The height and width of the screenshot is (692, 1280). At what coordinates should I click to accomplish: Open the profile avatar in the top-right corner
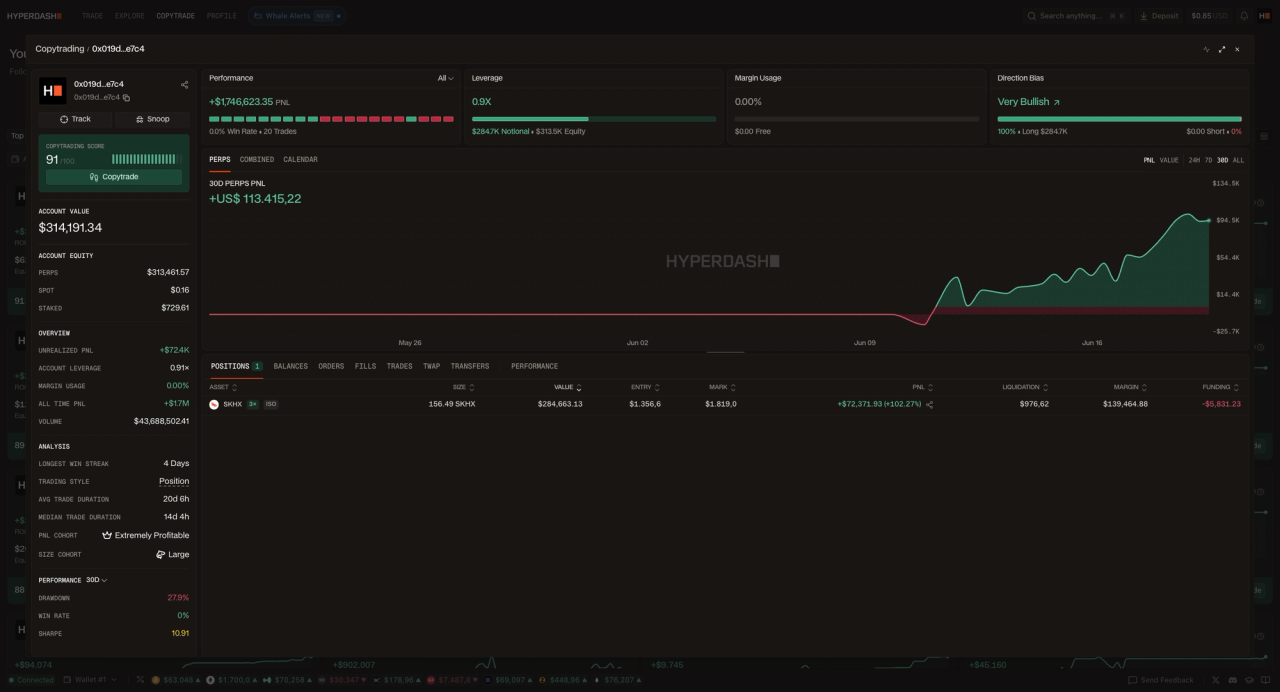(x=1265, y=16)
